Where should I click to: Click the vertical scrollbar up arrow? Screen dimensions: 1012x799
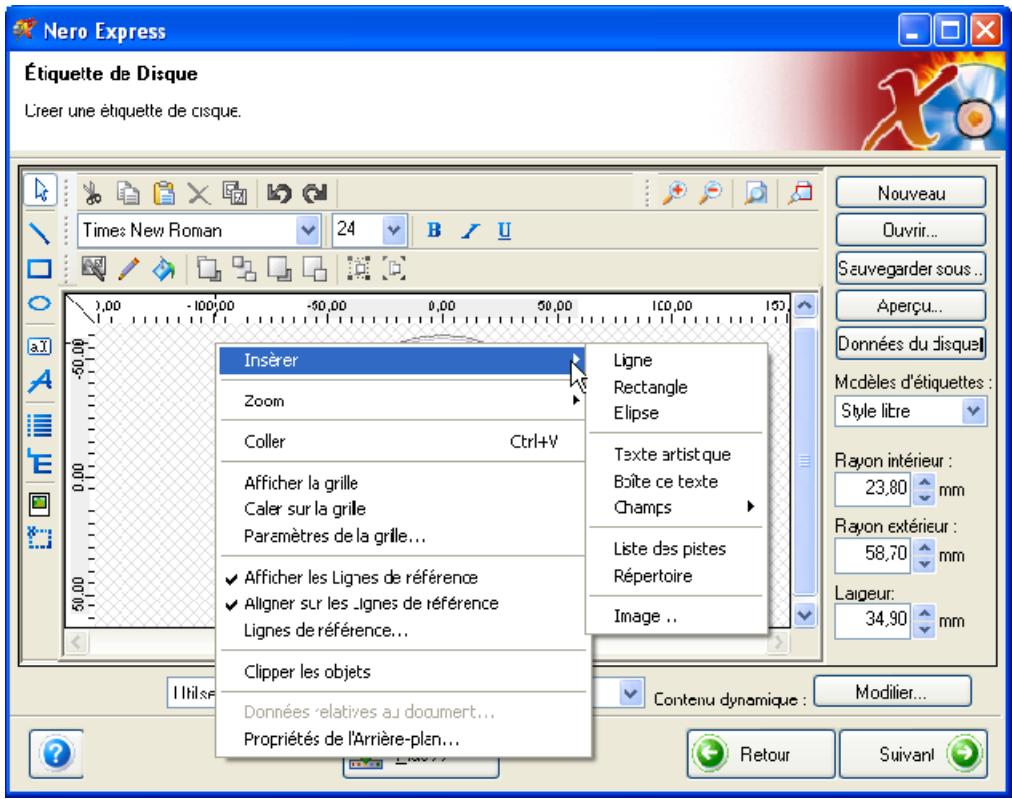tap(804, 305)
